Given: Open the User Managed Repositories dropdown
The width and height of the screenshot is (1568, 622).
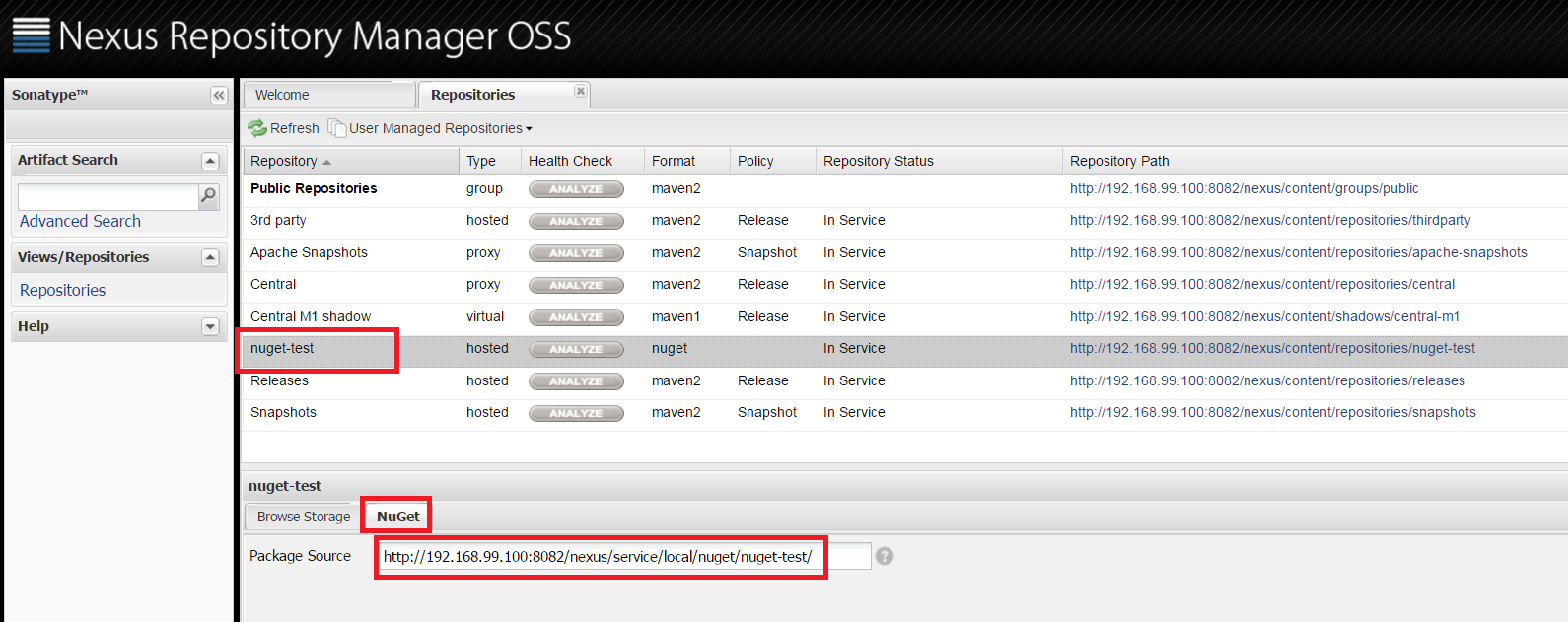Looking at the screenshot, I should 439,128.
